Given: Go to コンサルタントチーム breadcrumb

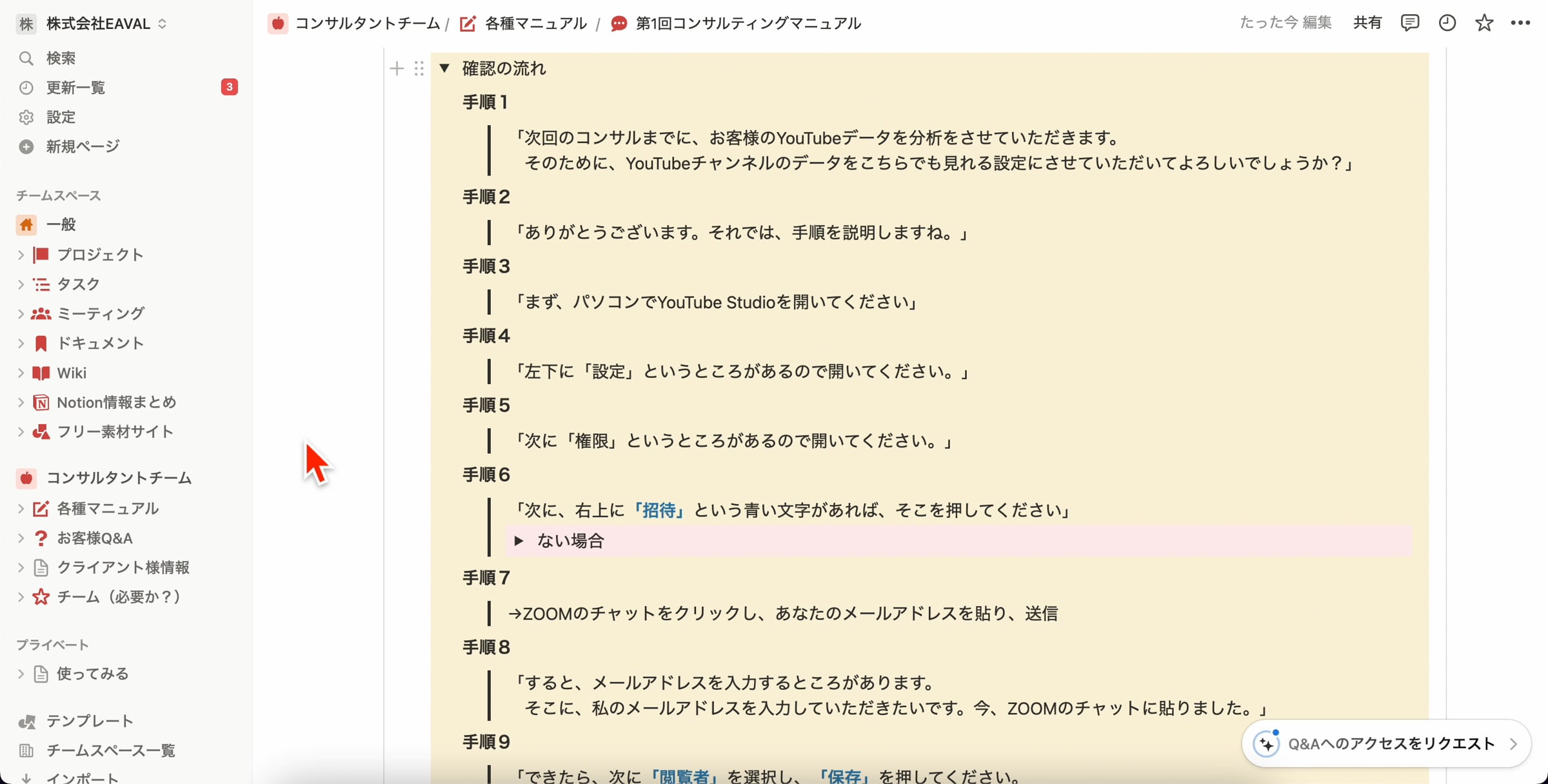Looking at the screenshot, I should coord(354,24).
